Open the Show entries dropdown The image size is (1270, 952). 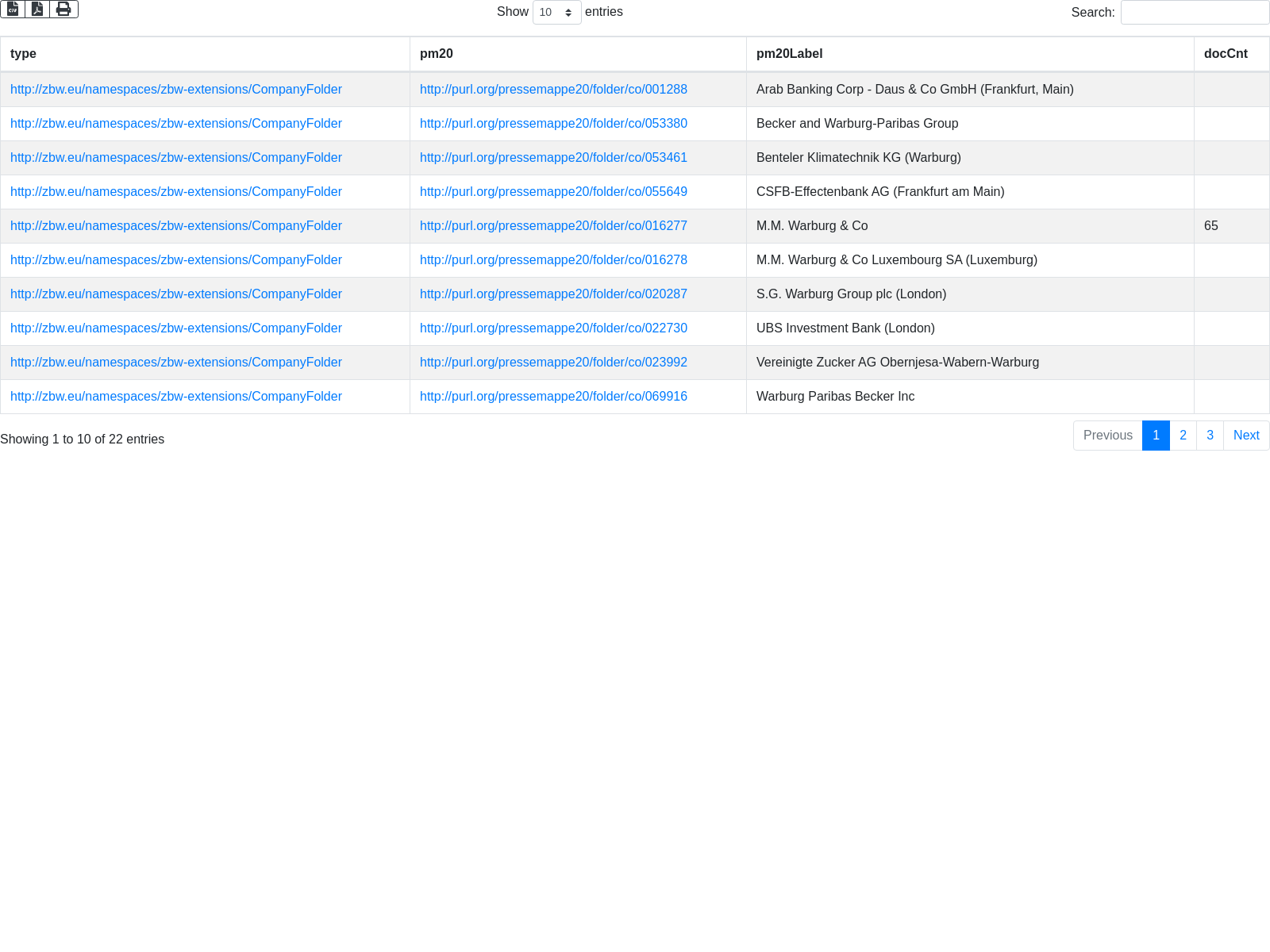coord(556,13)
